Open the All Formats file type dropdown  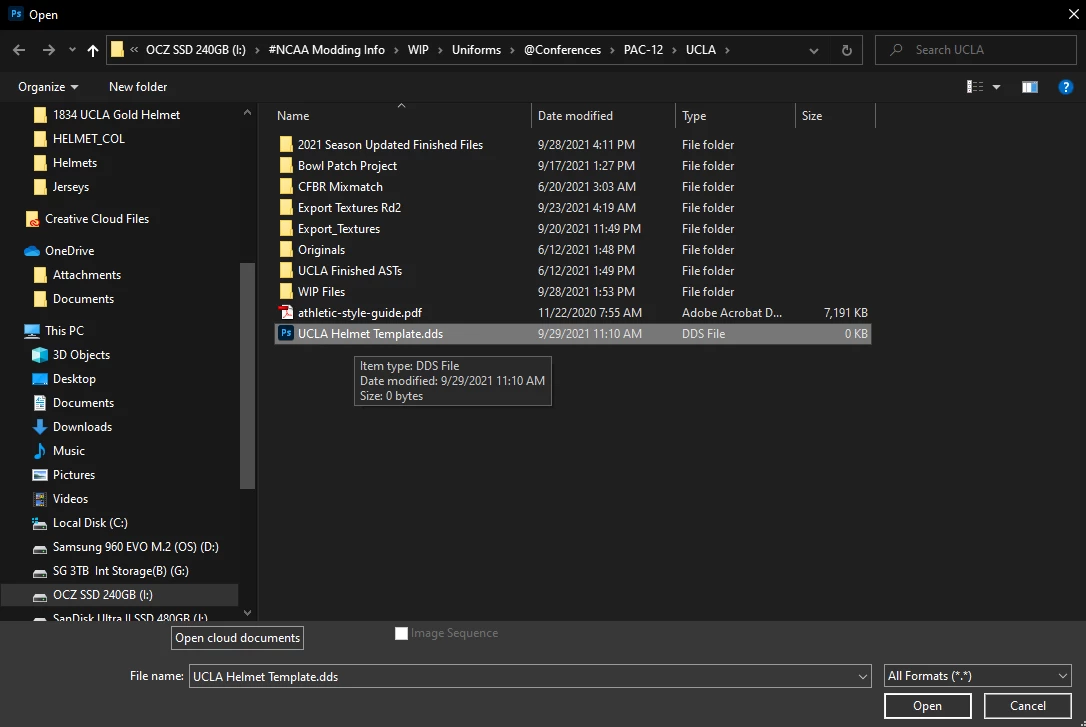click(x=977, y=676)
